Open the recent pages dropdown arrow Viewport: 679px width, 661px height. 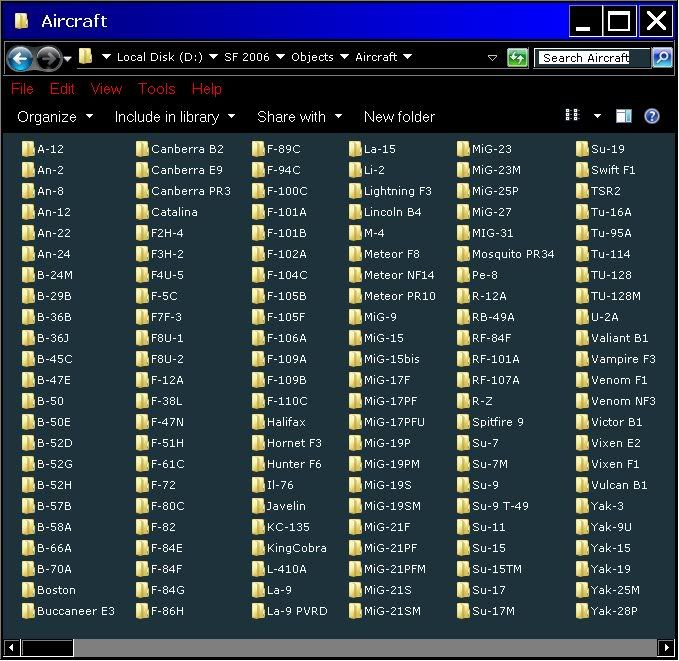67,58
